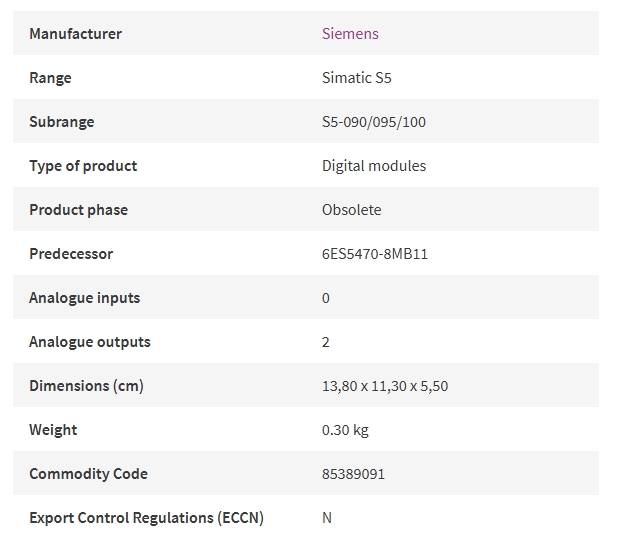Image resolution: width=624 pixels, height=544 pixels.
Task: Click the S5-090/095/100 subrange value
Action: click(374, 122)
